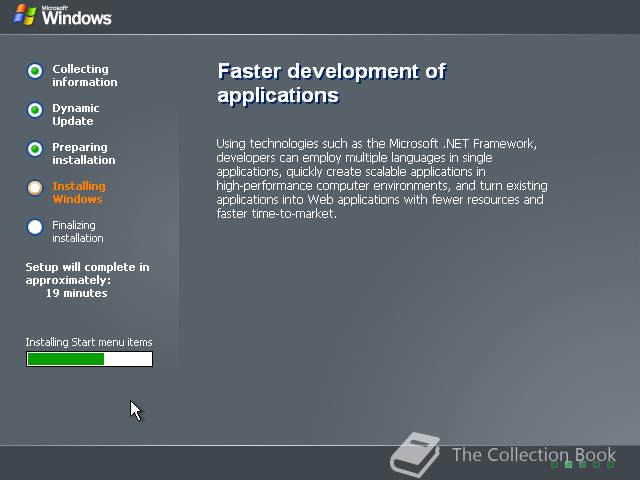The height and width of the screenshot is (480, 640).
Task: Click the Preparing installation step indicator
Action: 35,149
